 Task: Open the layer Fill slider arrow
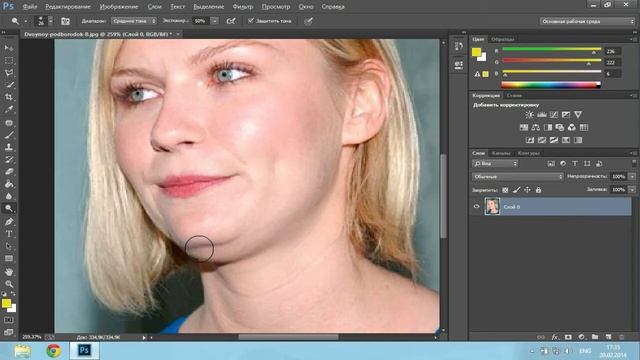[632, 190]
